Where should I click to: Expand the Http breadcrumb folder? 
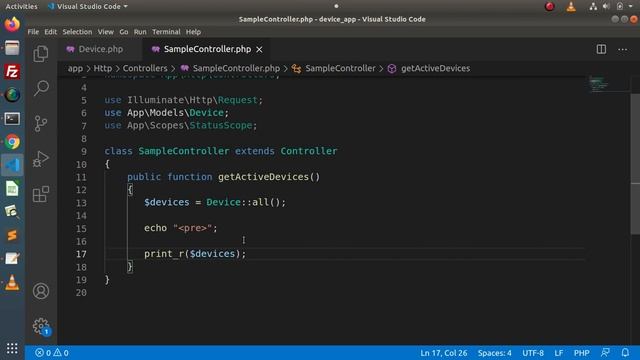click(x=102, y=69)
